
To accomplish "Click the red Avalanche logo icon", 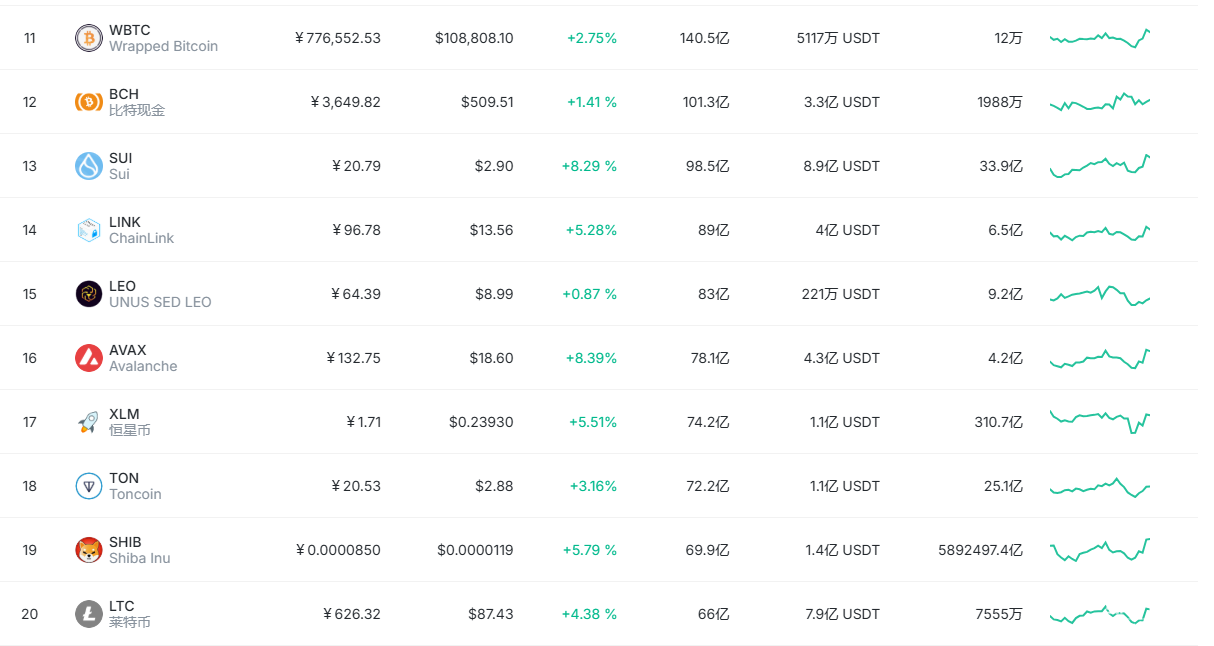I will tap(89, 358).
